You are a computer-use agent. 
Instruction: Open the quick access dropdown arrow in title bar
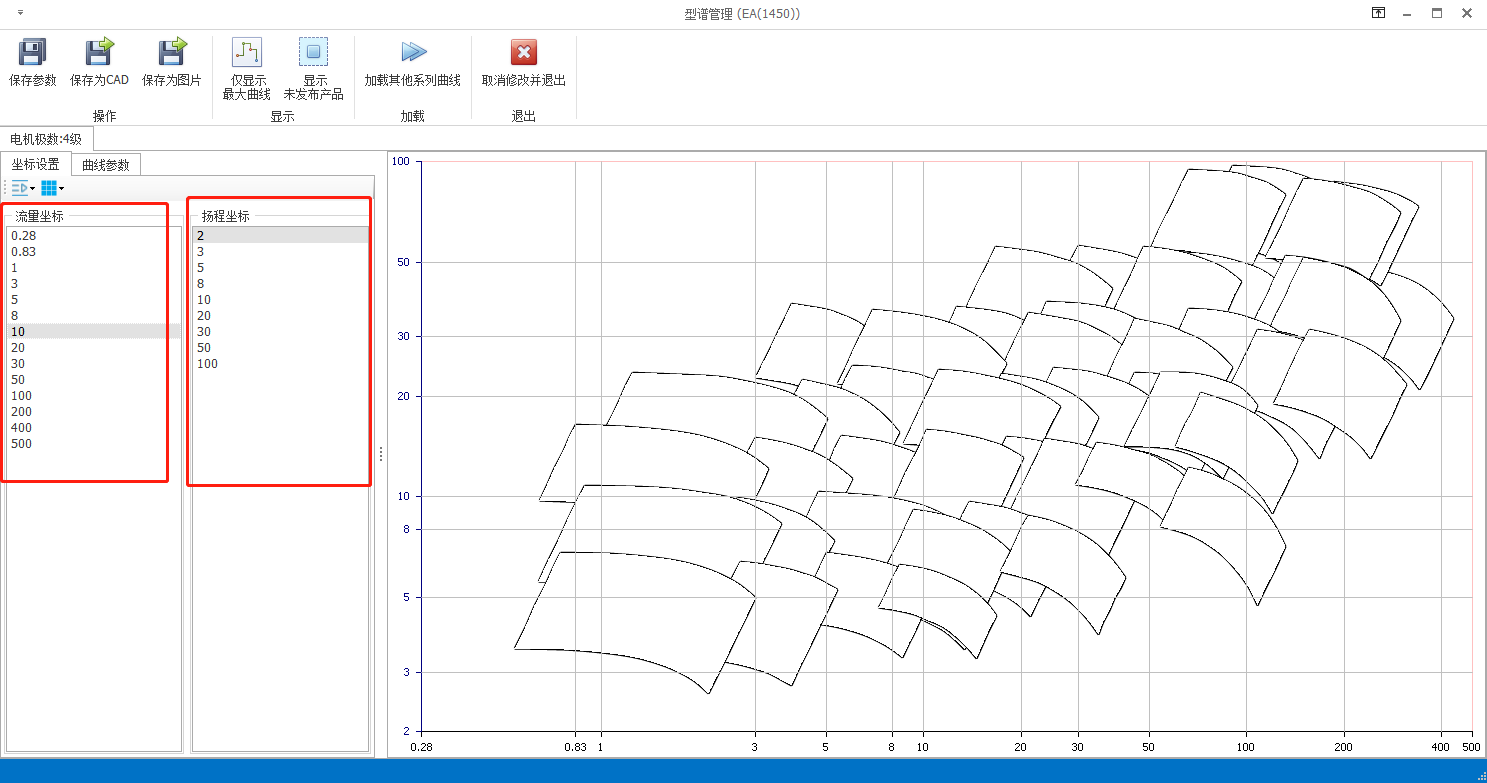point(20,13)
